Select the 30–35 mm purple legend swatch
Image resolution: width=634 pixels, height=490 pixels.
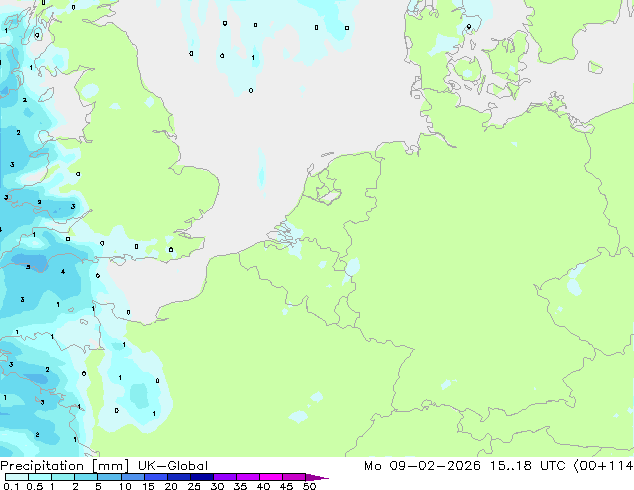coord(225,477)
